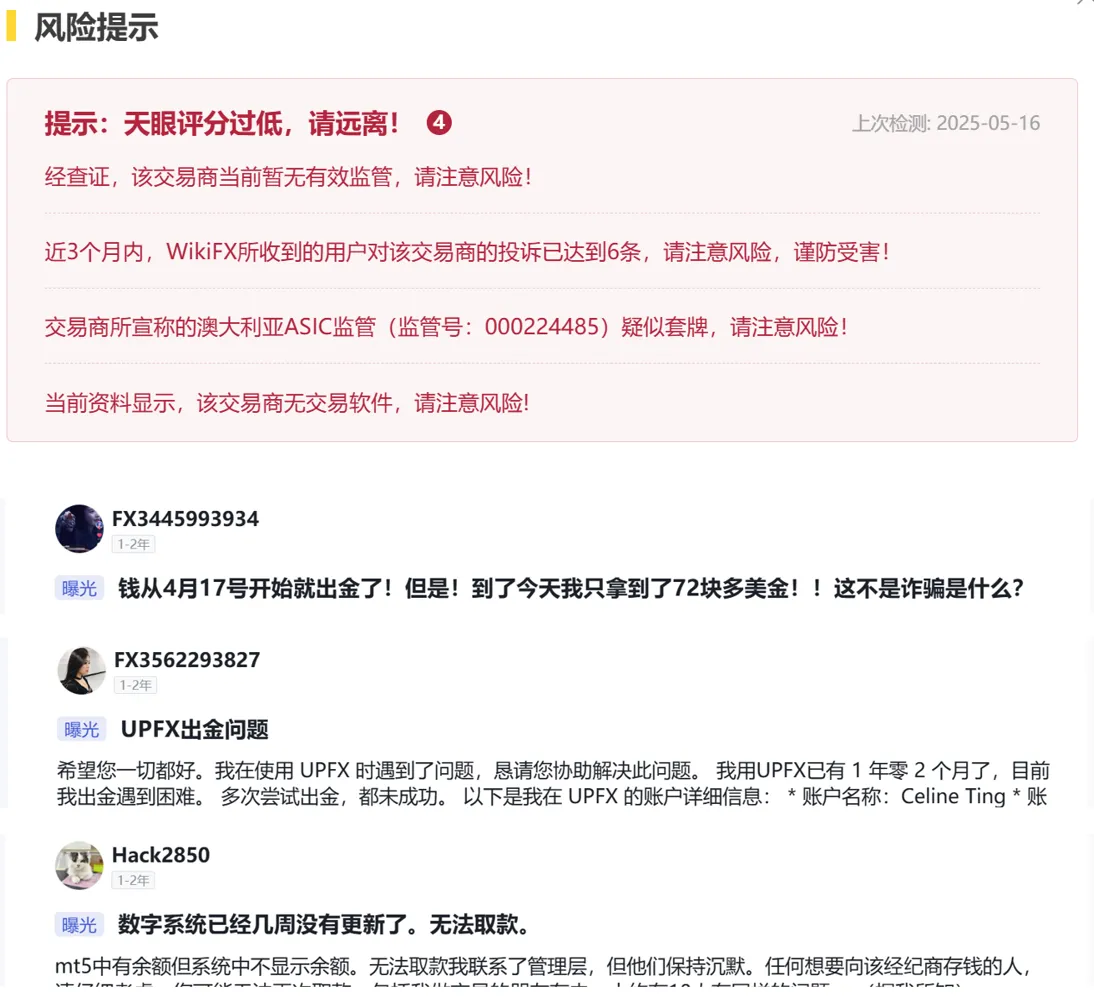Click the 曝光 tag beside UPFX出金问题
1094x1003 pixels.
[x=82, y=730]
